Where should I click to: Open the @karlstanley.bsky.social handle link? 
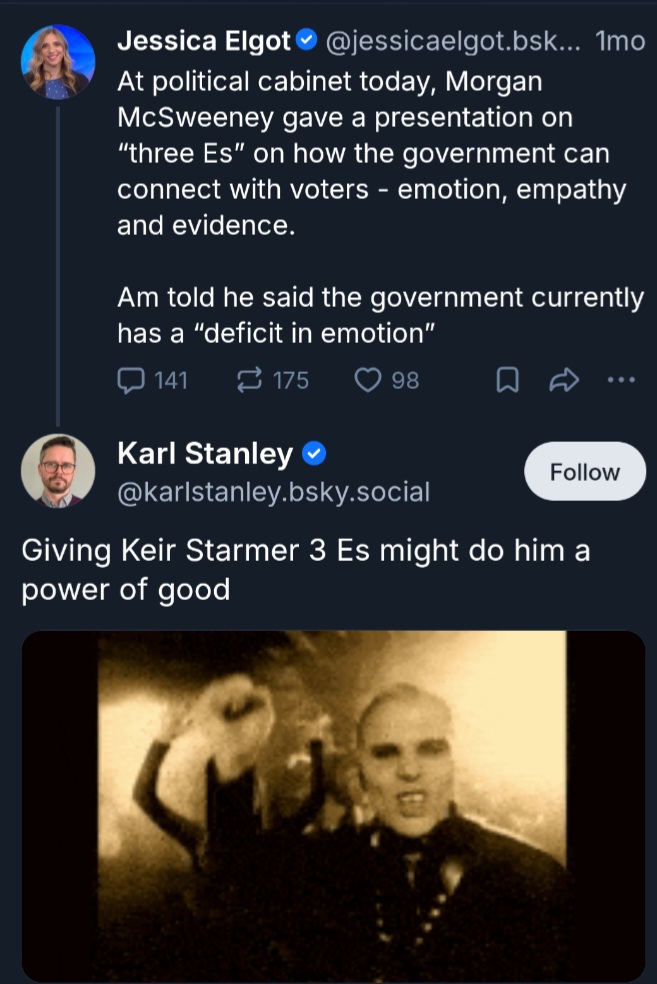pyautogui.click(x=273, y=491)
